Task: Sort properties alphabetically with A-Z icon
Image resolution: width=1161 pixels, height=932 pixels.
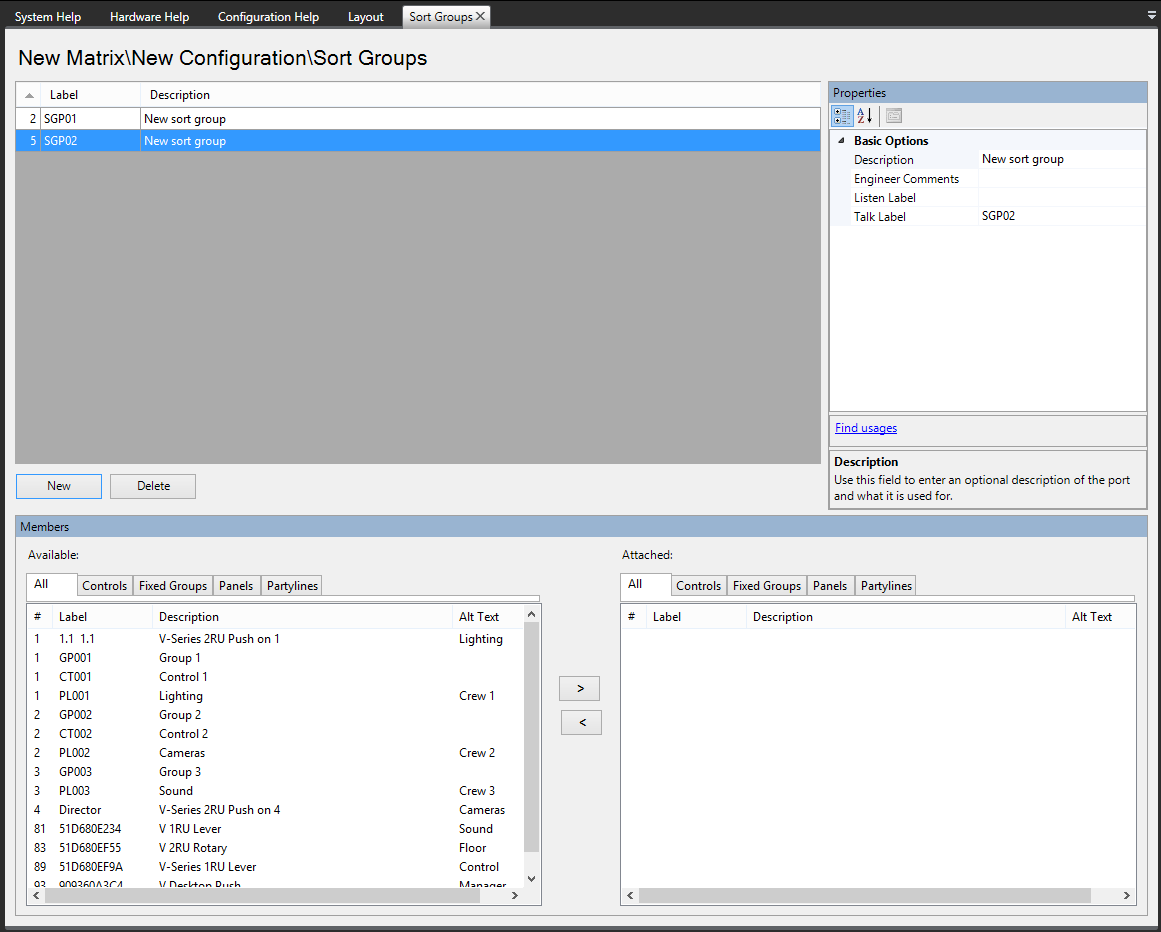Action: coord(865,115)
